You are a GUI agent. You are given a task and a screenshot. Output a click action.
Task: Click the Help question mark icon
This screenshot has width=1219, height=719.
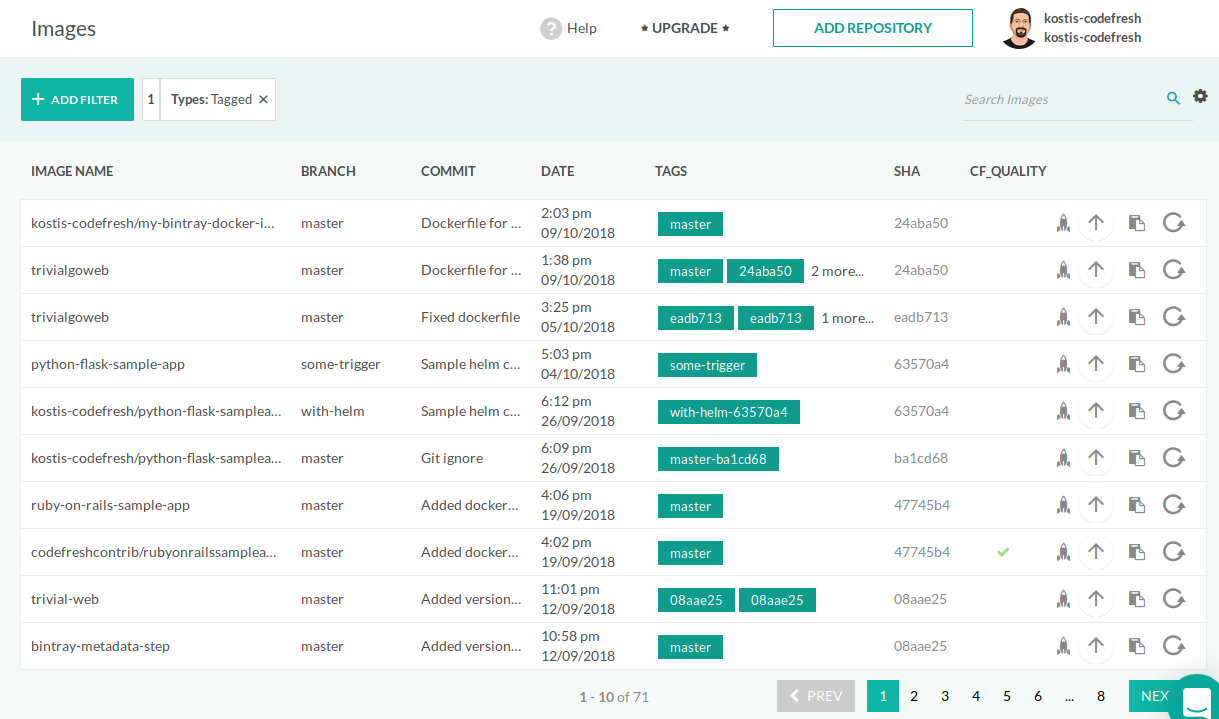point(551,28)
